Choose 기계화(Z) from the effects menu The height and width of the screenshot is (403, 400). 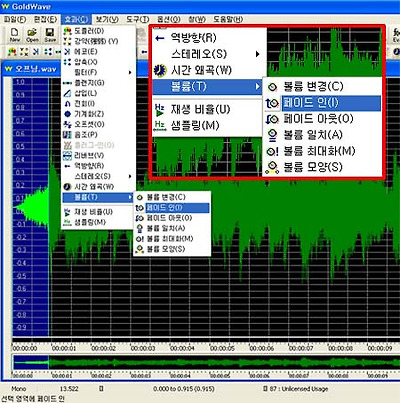tap(99, 114)
